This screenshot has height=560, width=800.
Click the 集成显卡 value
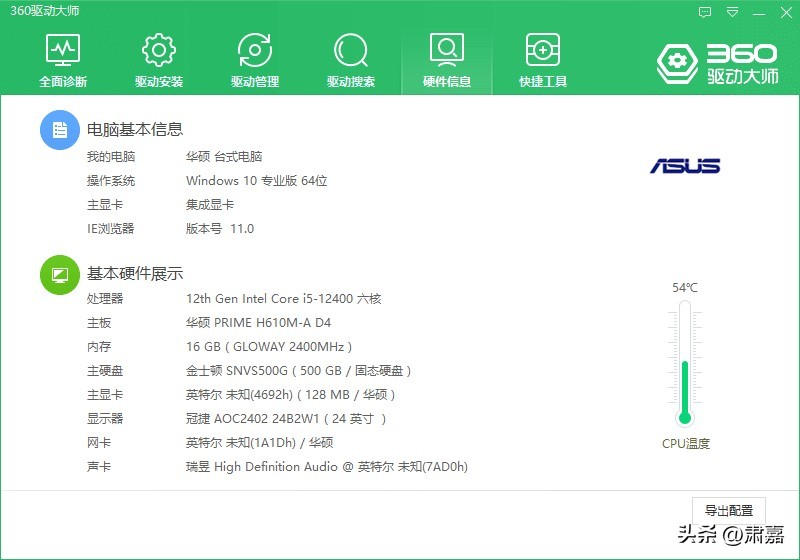(210, 205)
